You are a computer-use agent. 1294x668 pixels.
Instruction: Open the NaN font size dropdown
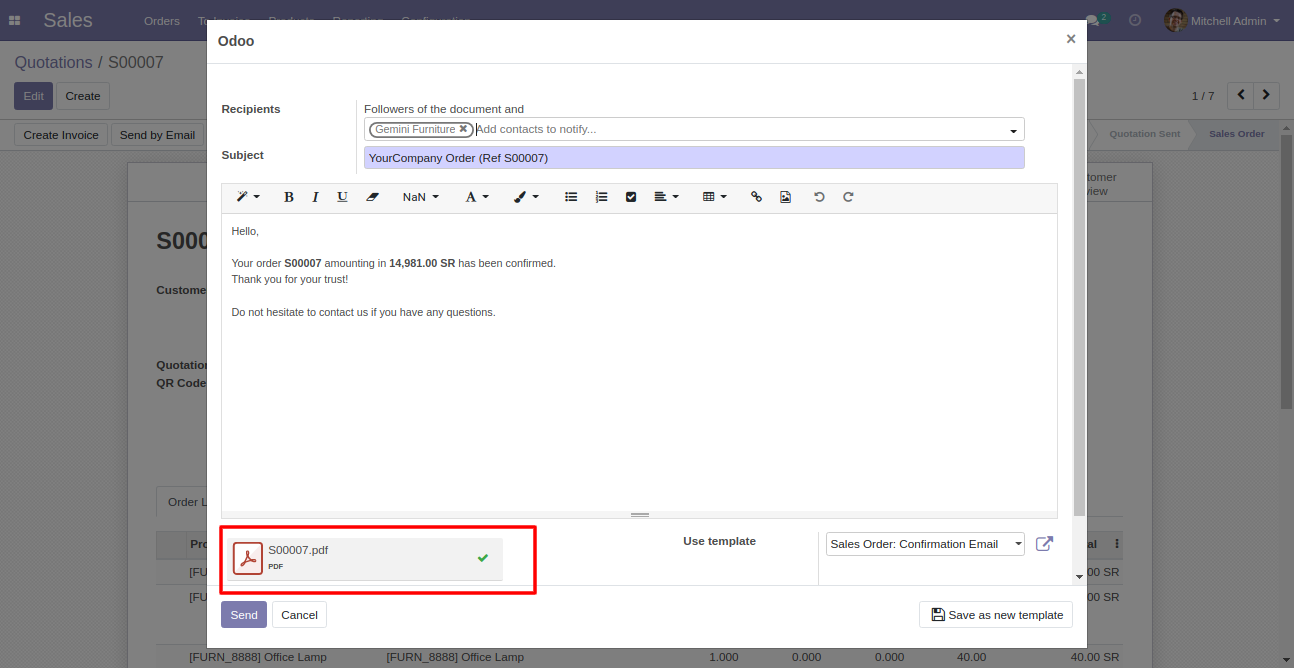point(420,197)
